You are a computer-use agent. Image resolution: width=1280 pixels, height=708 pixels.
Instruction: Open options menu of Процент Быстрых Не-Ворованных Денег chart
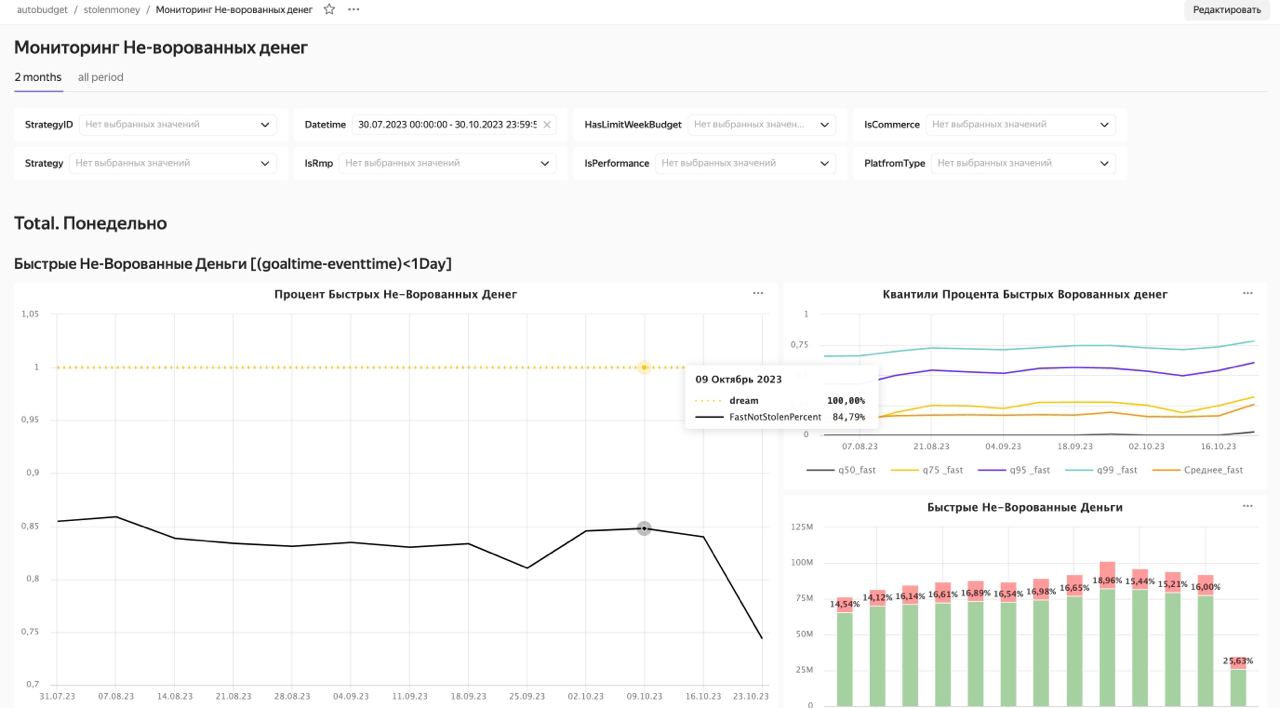tap(758, 293)
